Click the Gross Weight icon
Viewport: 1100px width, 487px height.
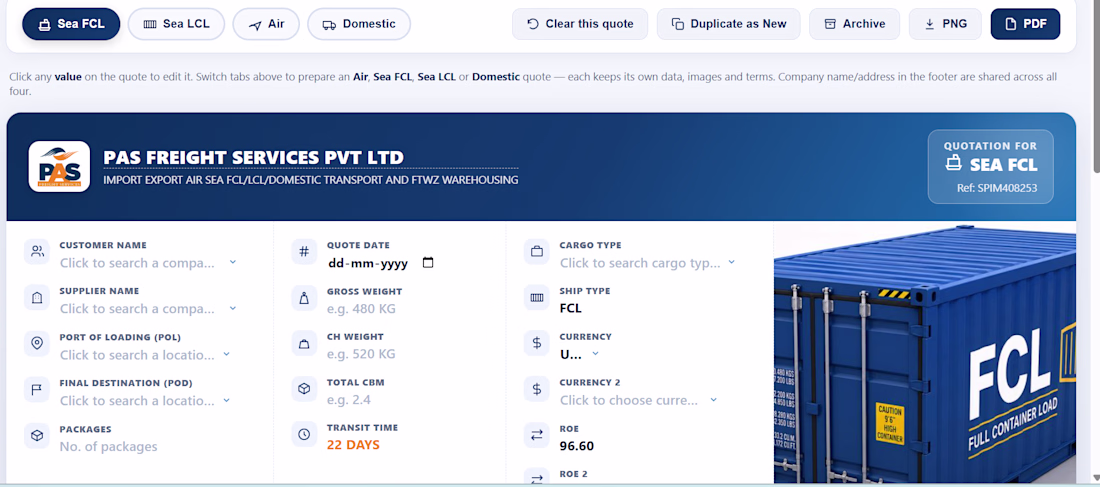click(x=304, y=298)
